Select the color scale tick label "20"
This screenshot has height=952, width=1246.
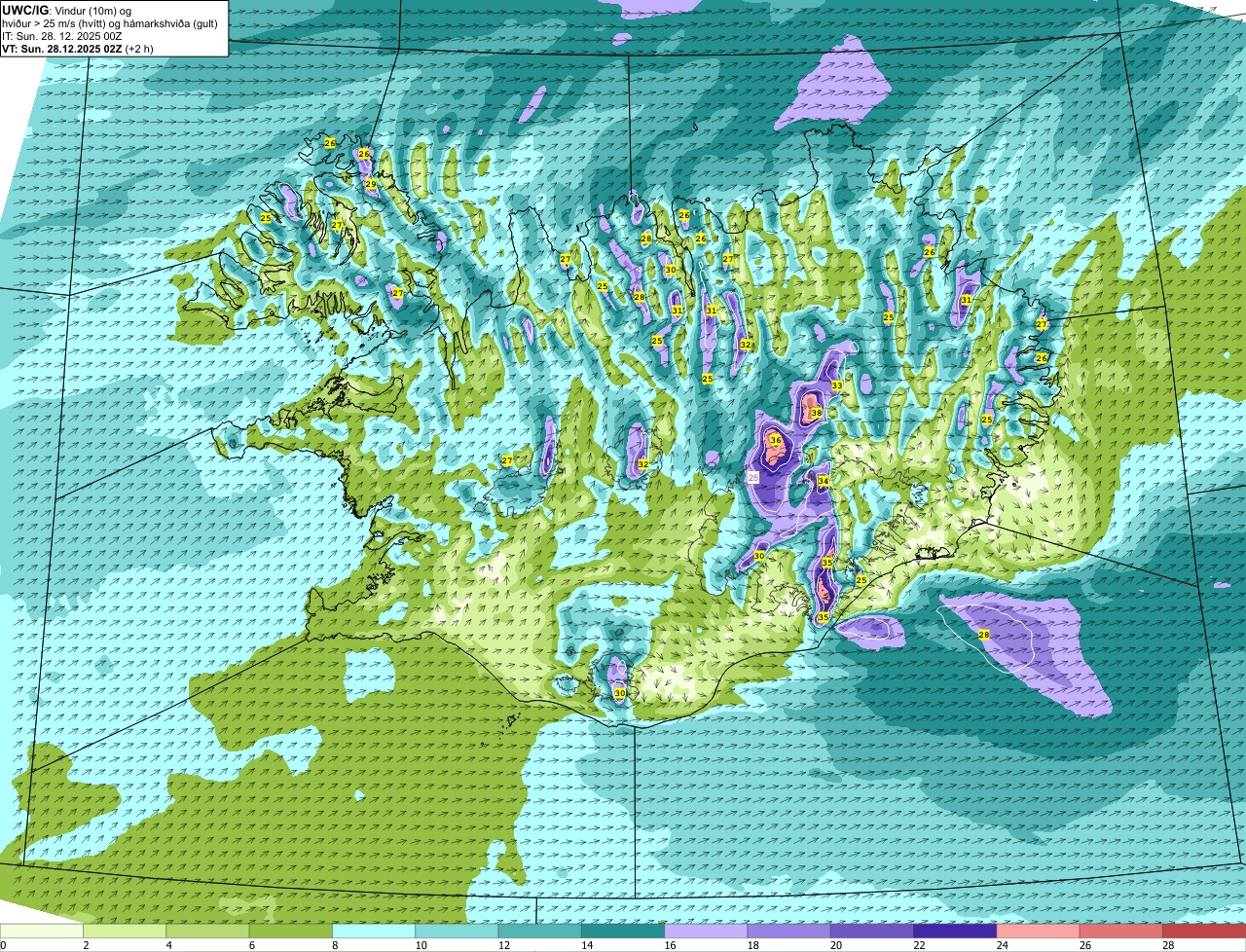coord(835,945)
